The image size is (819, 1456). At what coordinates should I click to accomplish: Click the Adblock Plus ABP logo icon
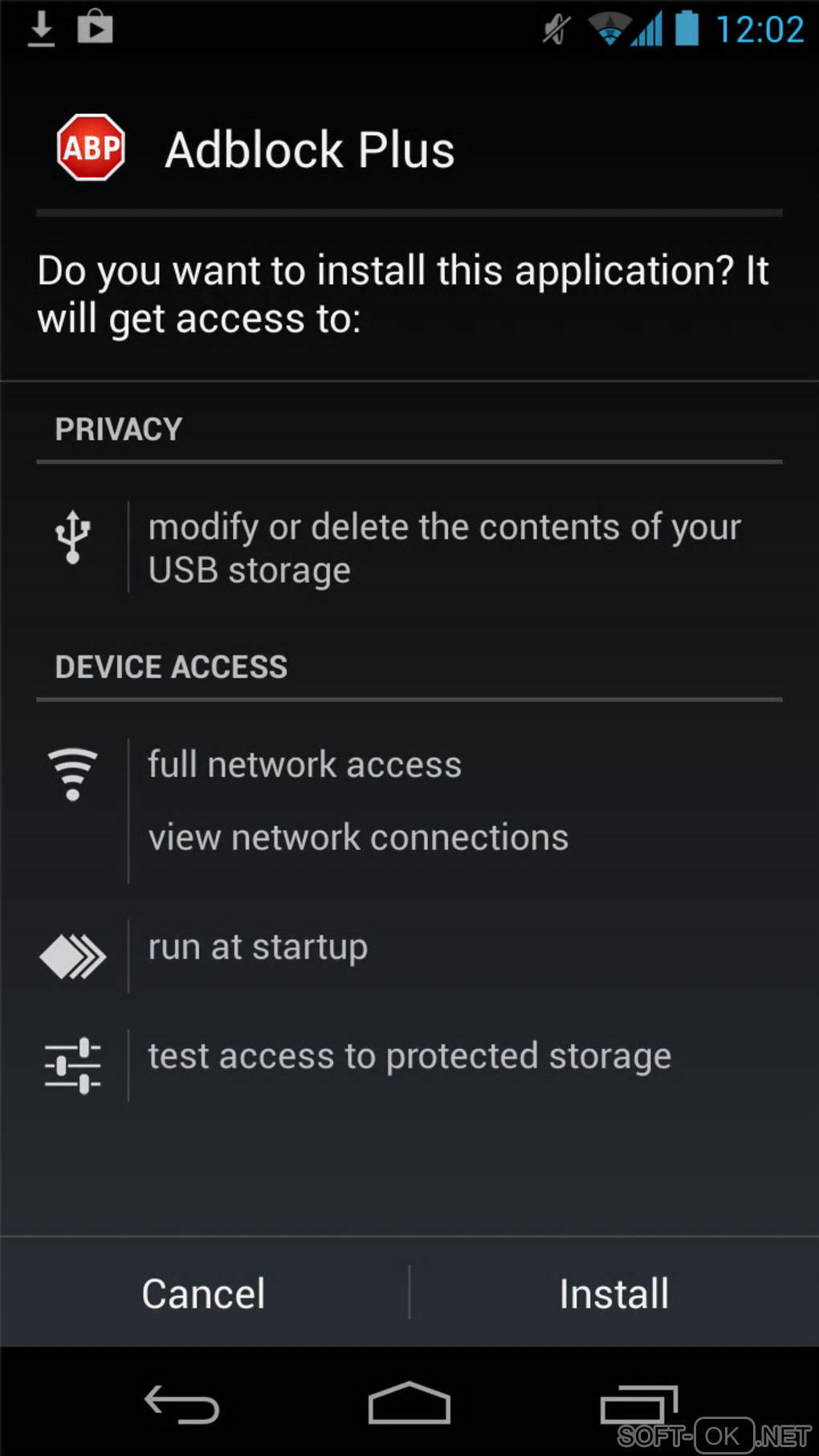tap(91, 148)
